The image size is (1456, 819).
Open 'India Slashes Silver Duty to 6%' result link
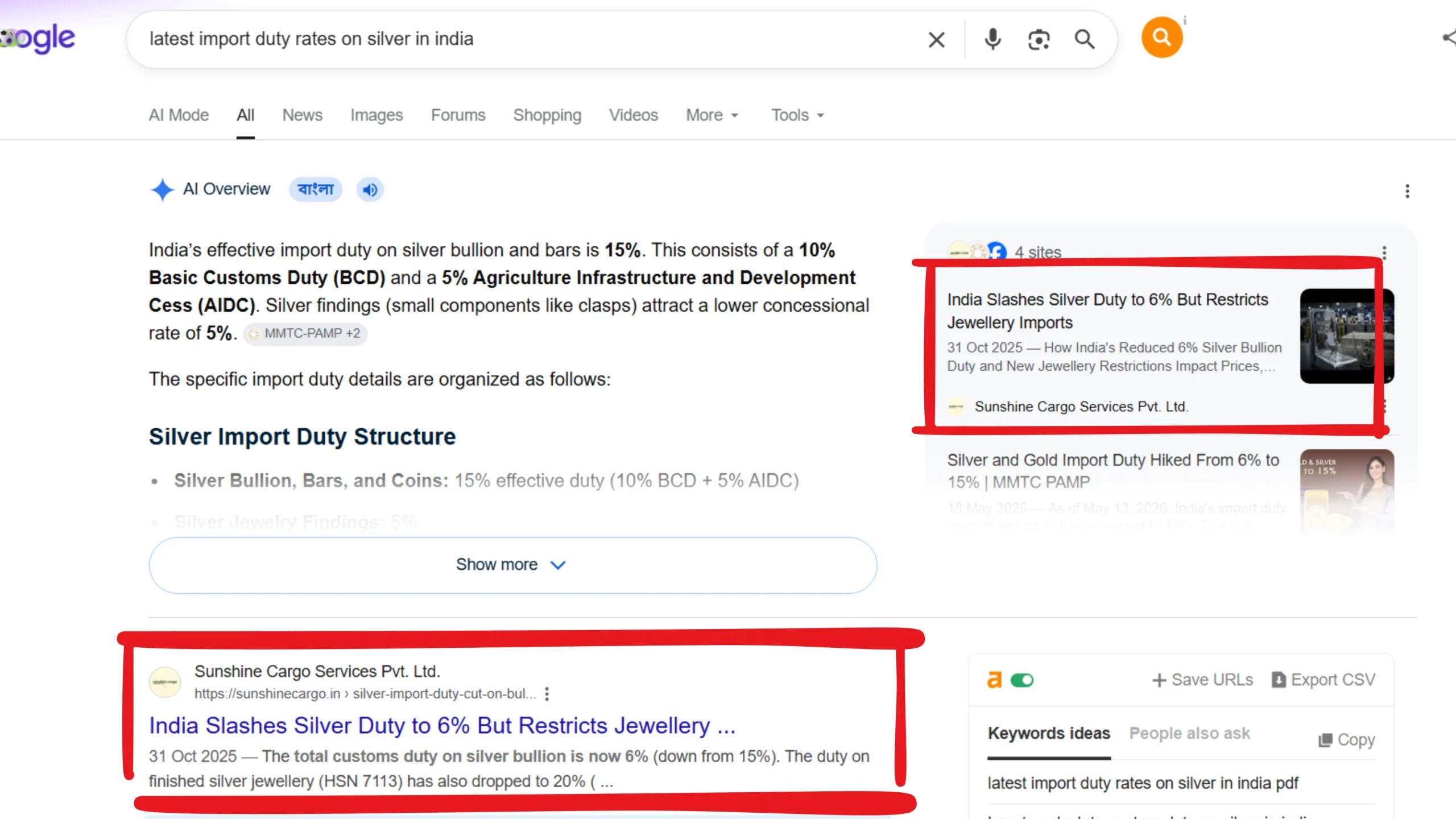(442, 726)
